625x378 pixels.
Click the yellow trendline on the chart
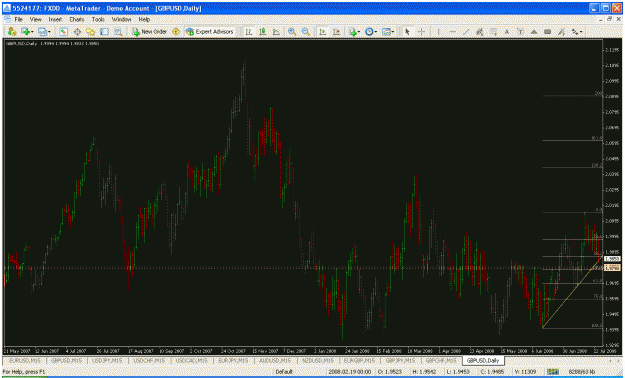tap(572, 292)
